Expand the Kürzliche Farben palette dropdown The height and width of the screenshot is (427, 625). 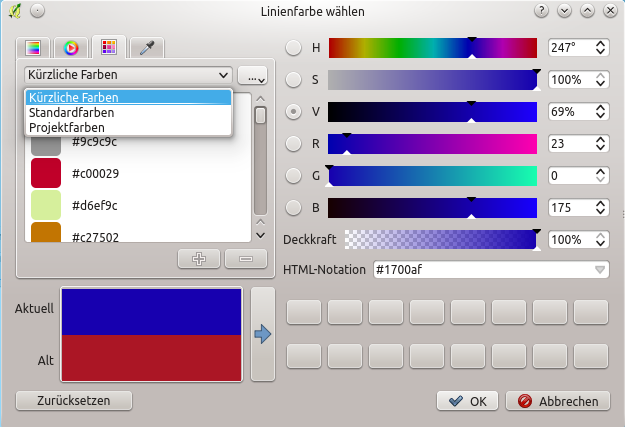pos(128,75)
